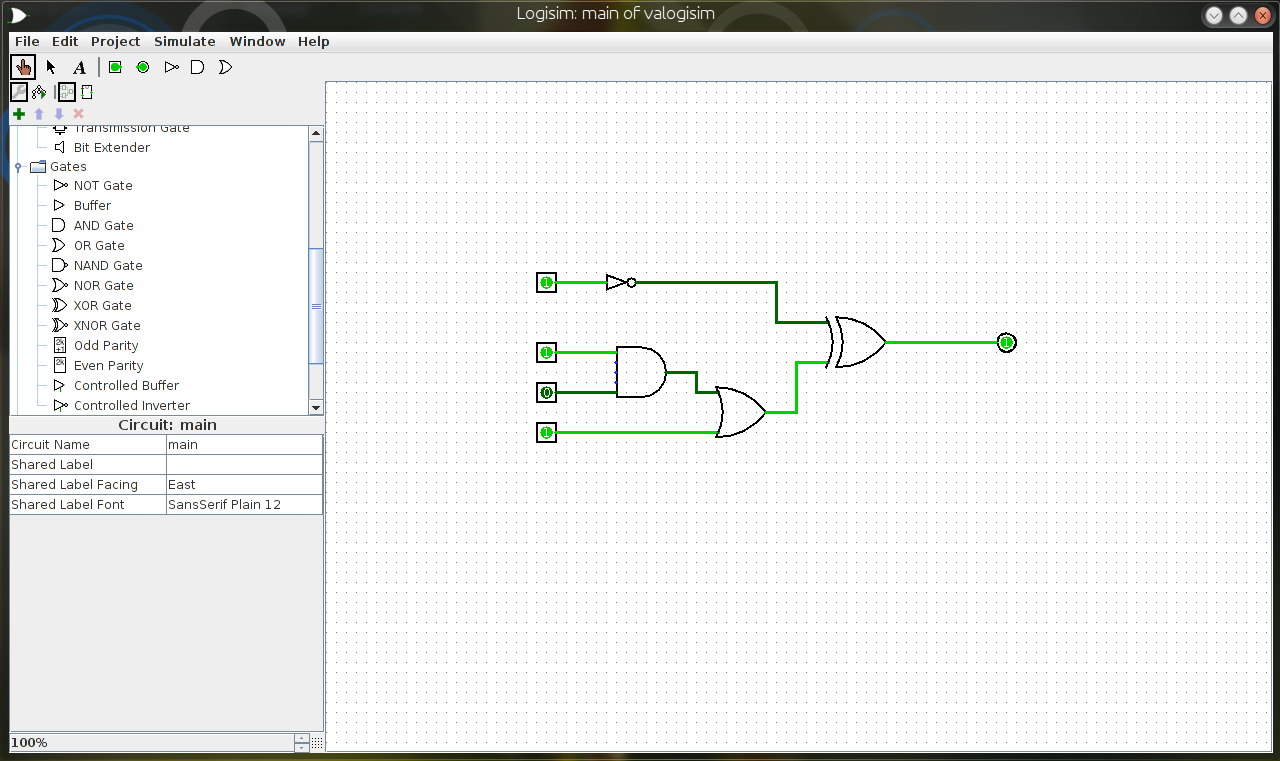The height and width of the screenshot is (761, 1280).
Task: Toggle the grid display icon beside zoom
Action: tap(317, 743)
